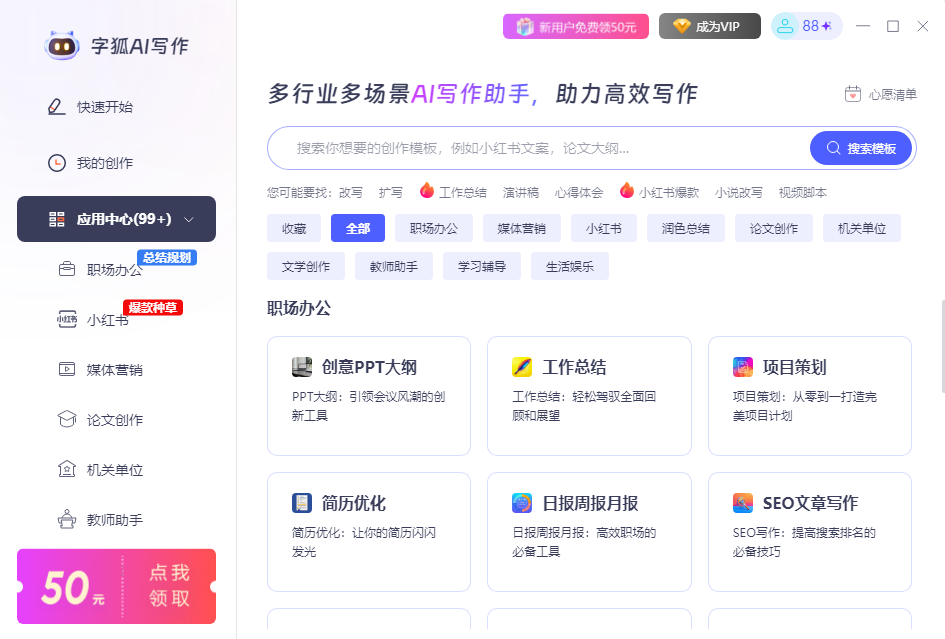The height and width of the screenshot is (639, 945).
Task: Click the vertical scrollbar on right edge
Action: [x=942, y=347]
